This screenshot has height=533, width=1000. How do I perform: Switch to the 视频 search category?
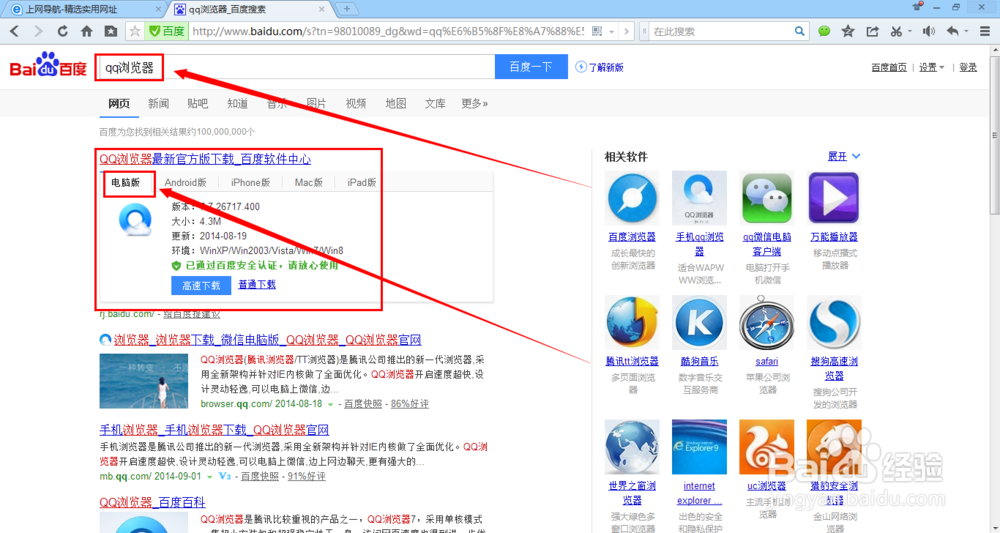click(356, 103)
